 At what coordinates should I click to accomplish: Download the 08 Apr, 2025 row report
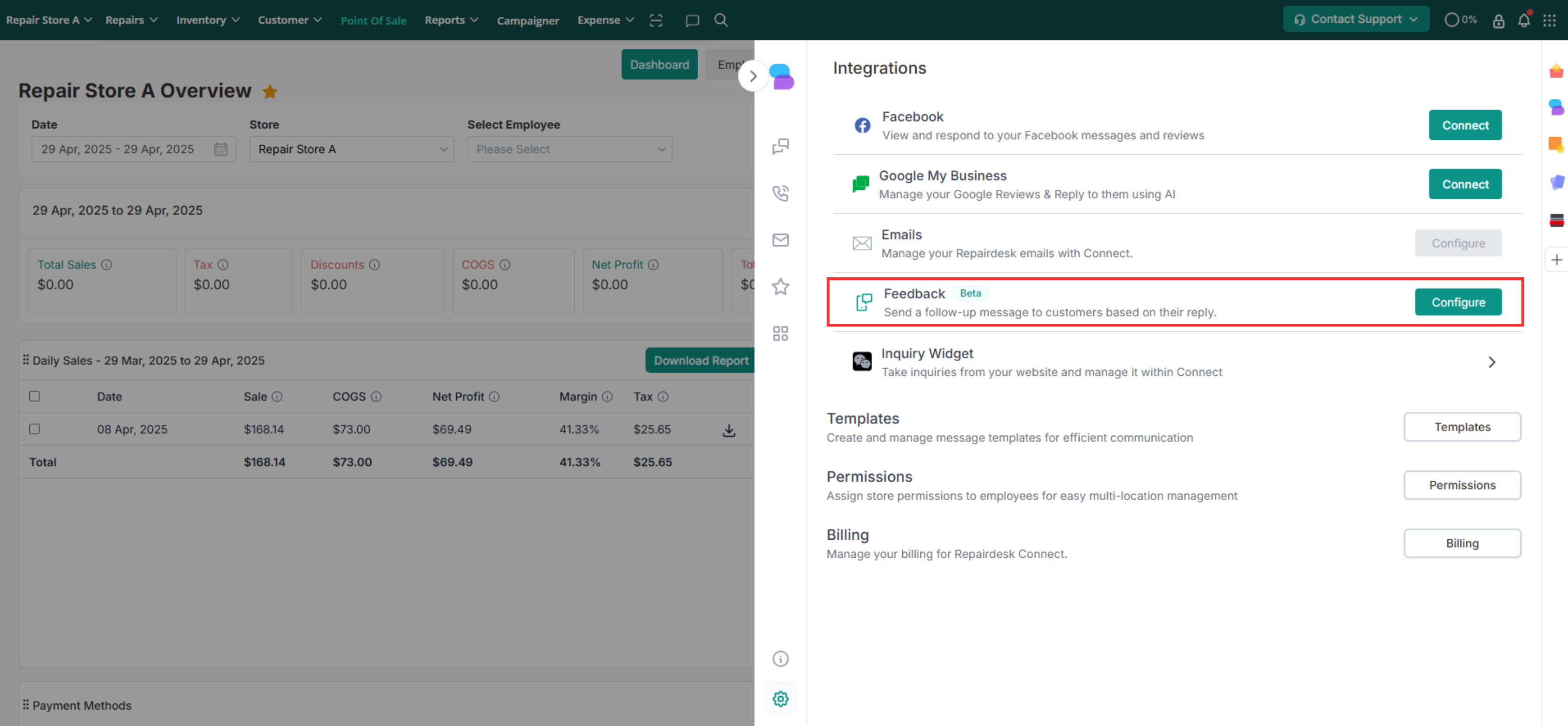728,430
